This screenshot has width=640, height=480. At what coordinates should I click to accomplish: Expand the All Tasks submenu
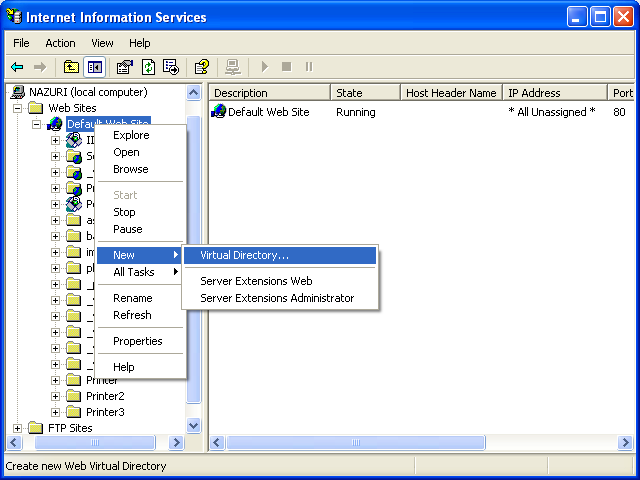[139, 272]
